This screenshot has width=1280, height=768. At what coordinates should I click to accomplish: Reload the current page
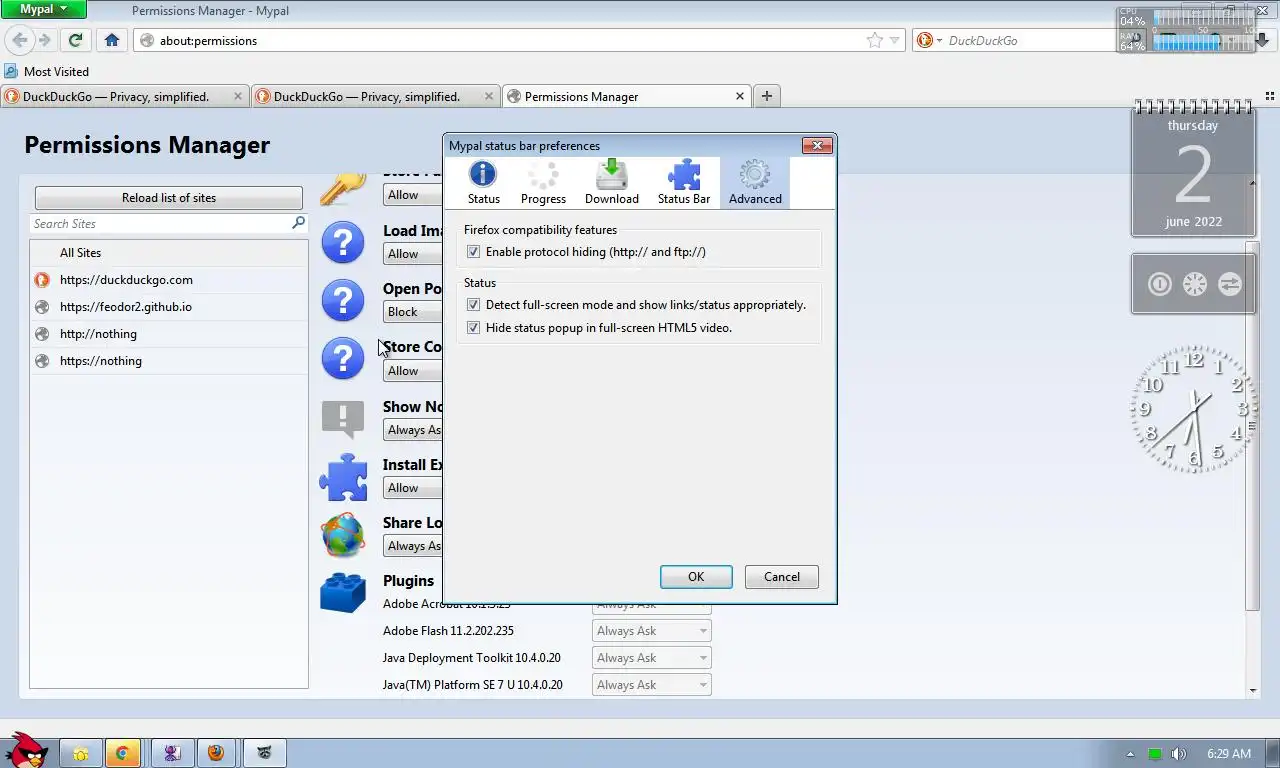[75, 40]
